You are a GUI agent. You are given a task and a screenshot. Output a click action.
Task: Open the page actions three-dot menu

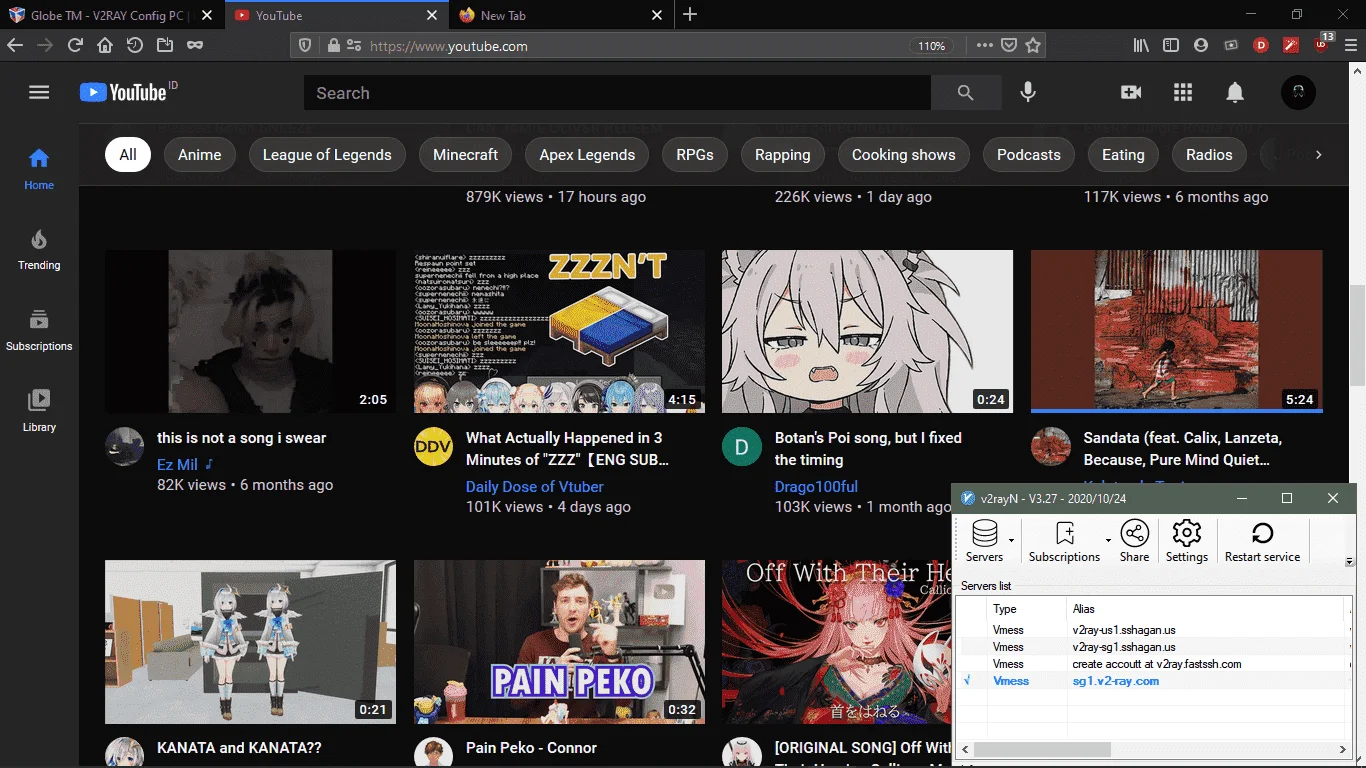point(985,45)
